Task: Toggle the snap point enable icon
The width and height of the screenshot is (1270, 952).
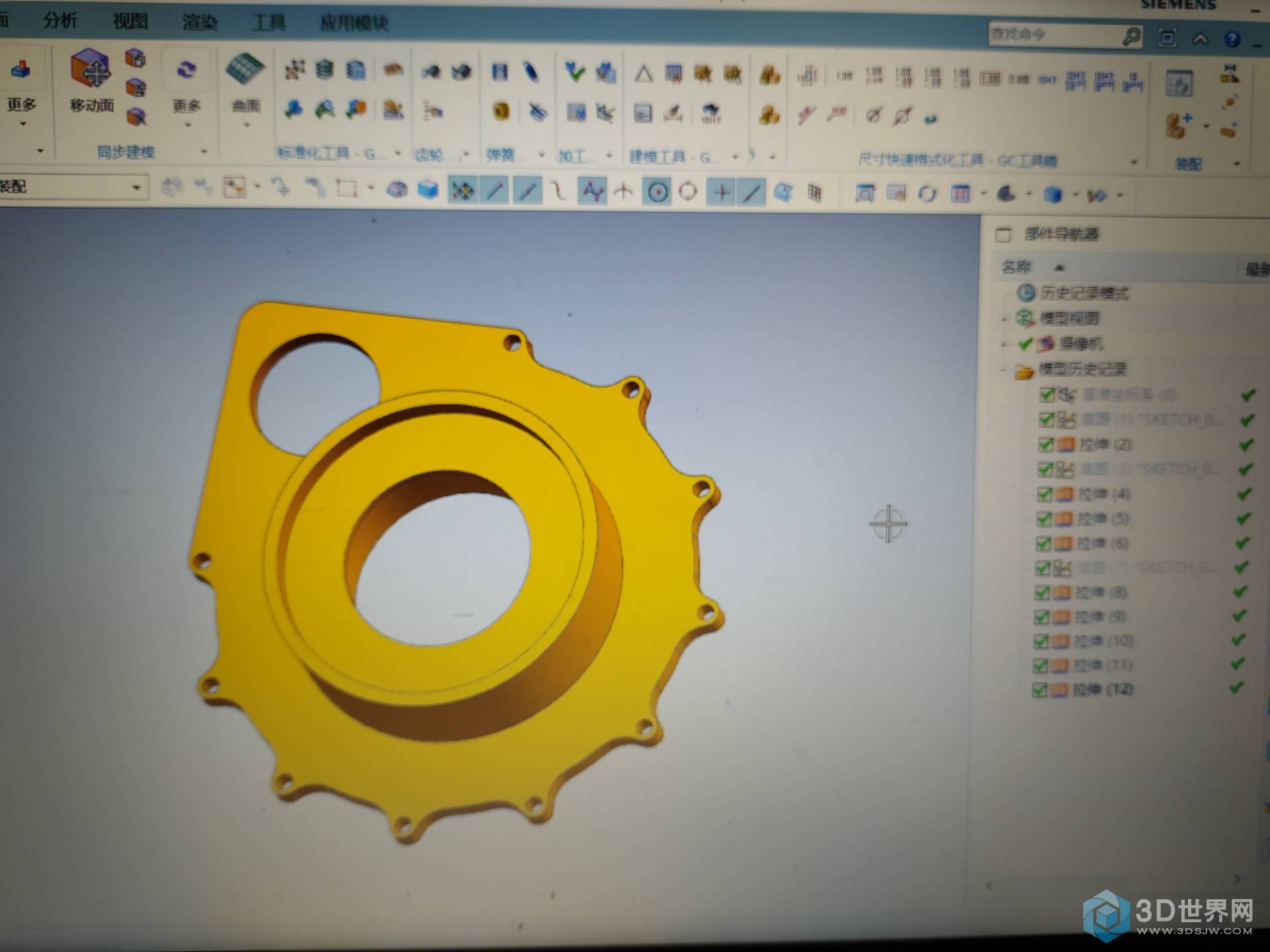Action: pyautogui.click(x=462, y=191)
